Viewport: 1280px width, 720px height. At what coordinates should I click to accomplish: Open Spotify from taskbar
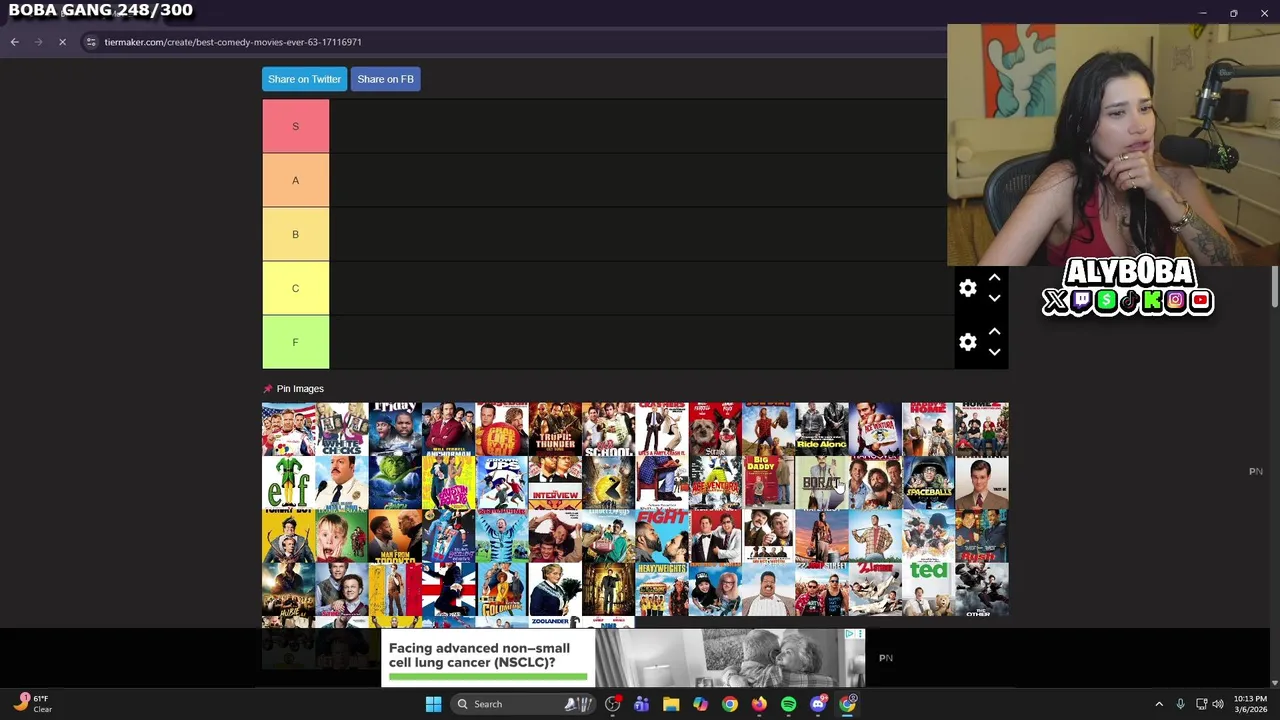(x=788, y=704)
